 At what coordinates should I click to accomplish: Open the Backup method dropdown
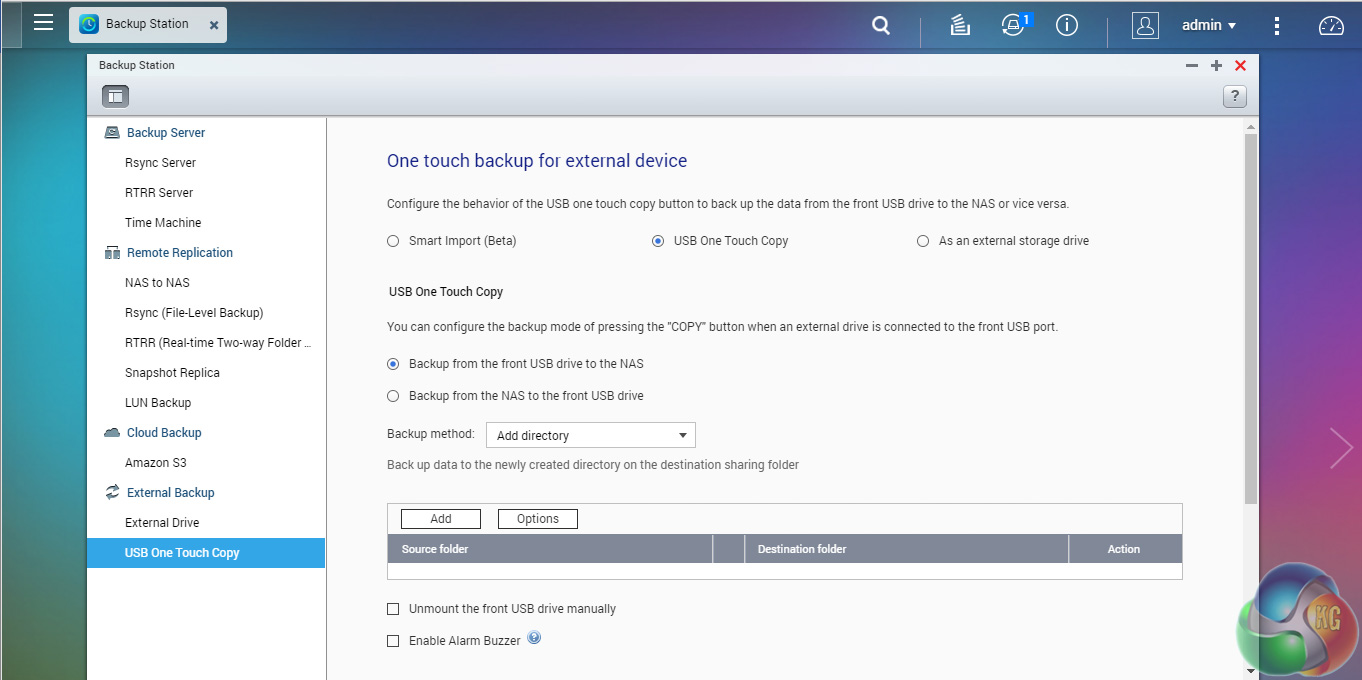coord(590,435)
